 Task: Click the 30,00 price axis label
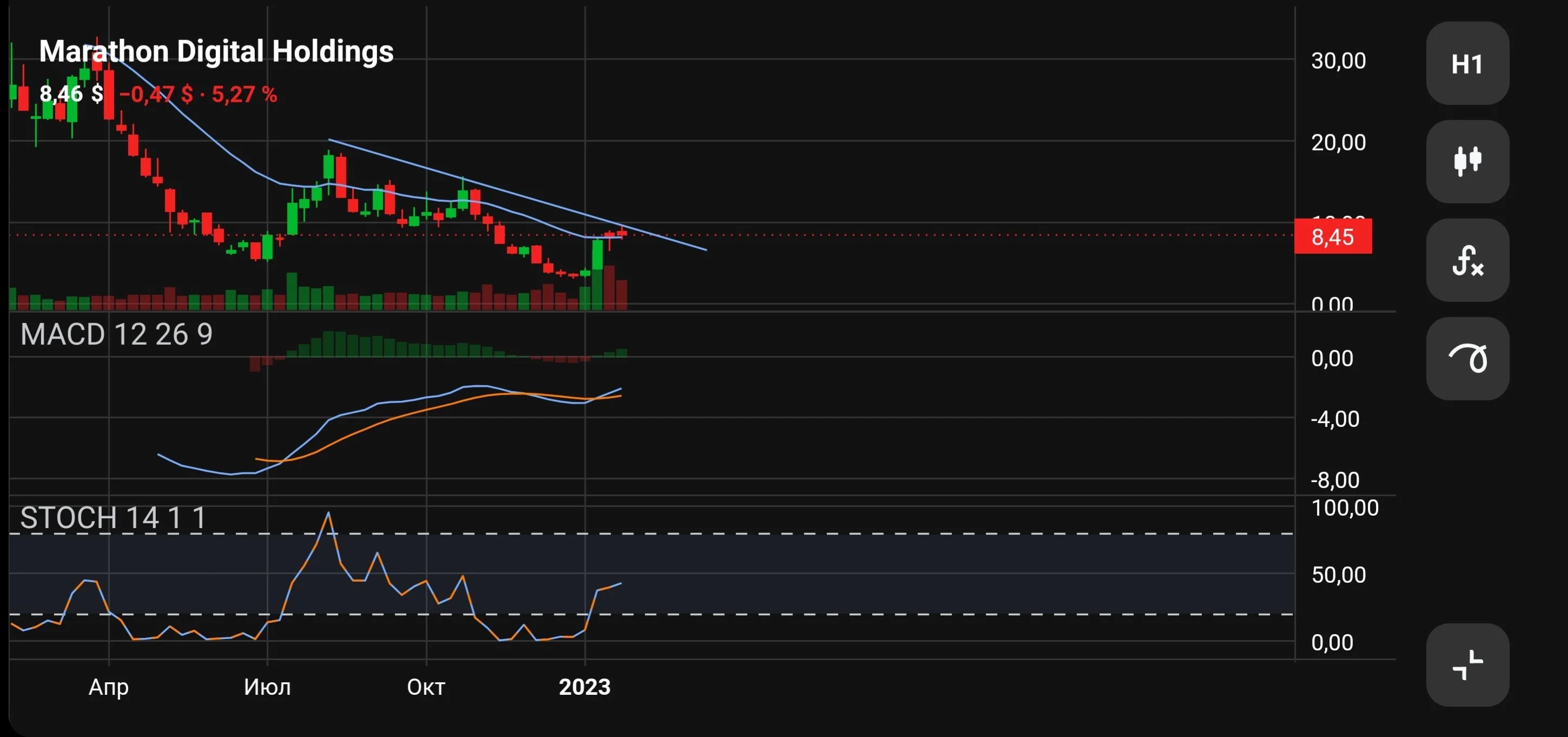tap(1338, 60)
